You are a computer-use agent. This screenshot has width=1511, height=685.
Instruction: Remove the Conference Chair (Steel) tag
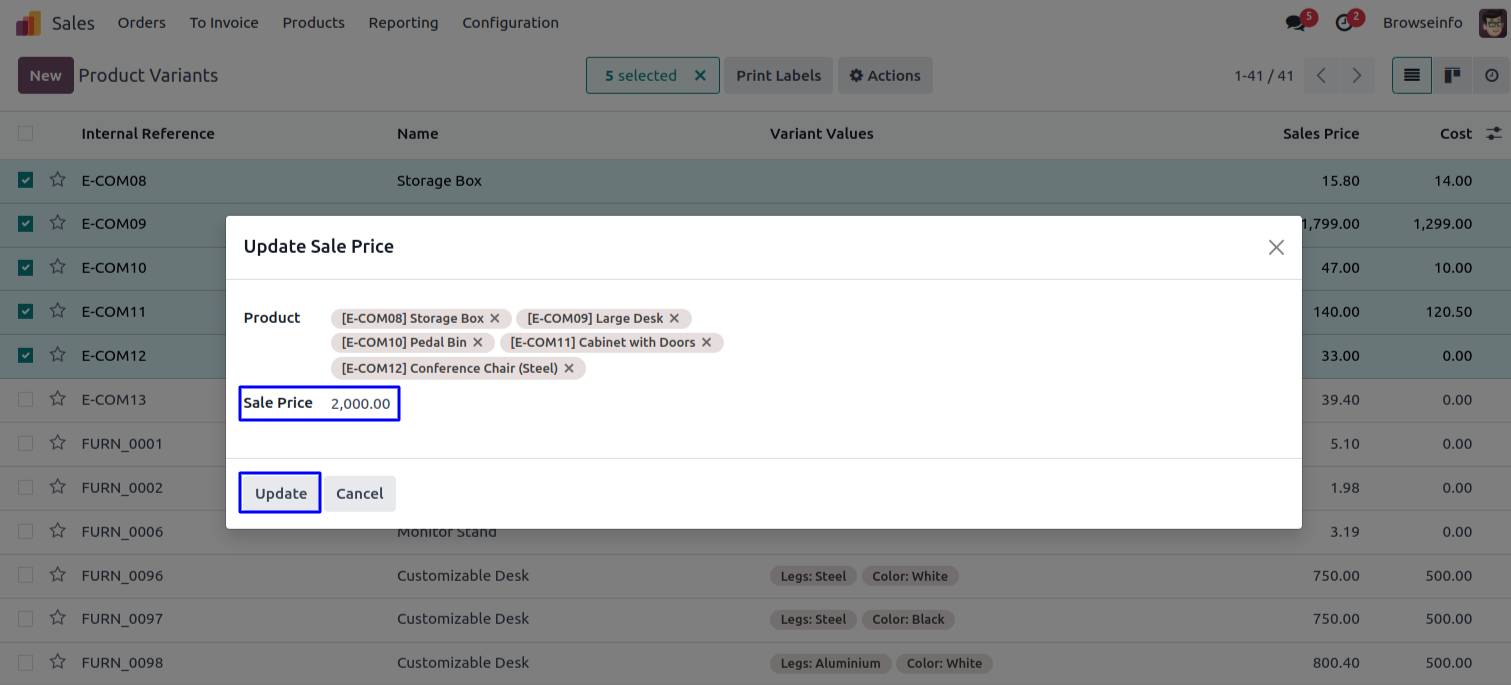click(569, 368)
